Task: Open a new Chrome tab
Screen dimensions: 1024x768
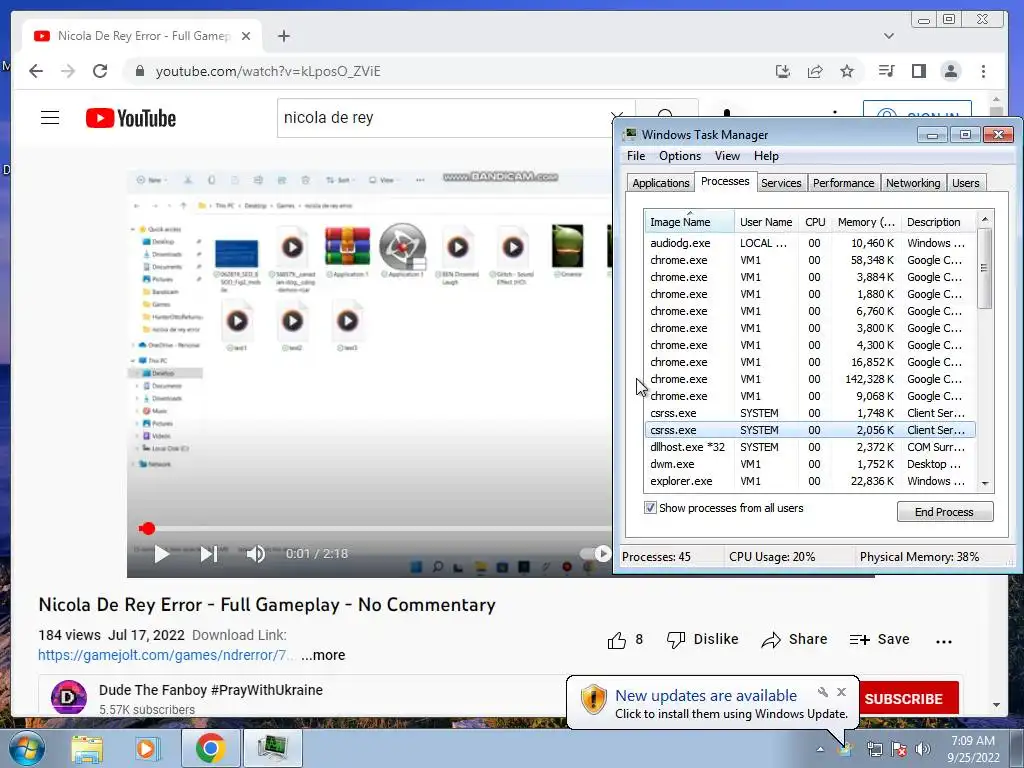Action: pyautogui.click(x=283, y=36)
